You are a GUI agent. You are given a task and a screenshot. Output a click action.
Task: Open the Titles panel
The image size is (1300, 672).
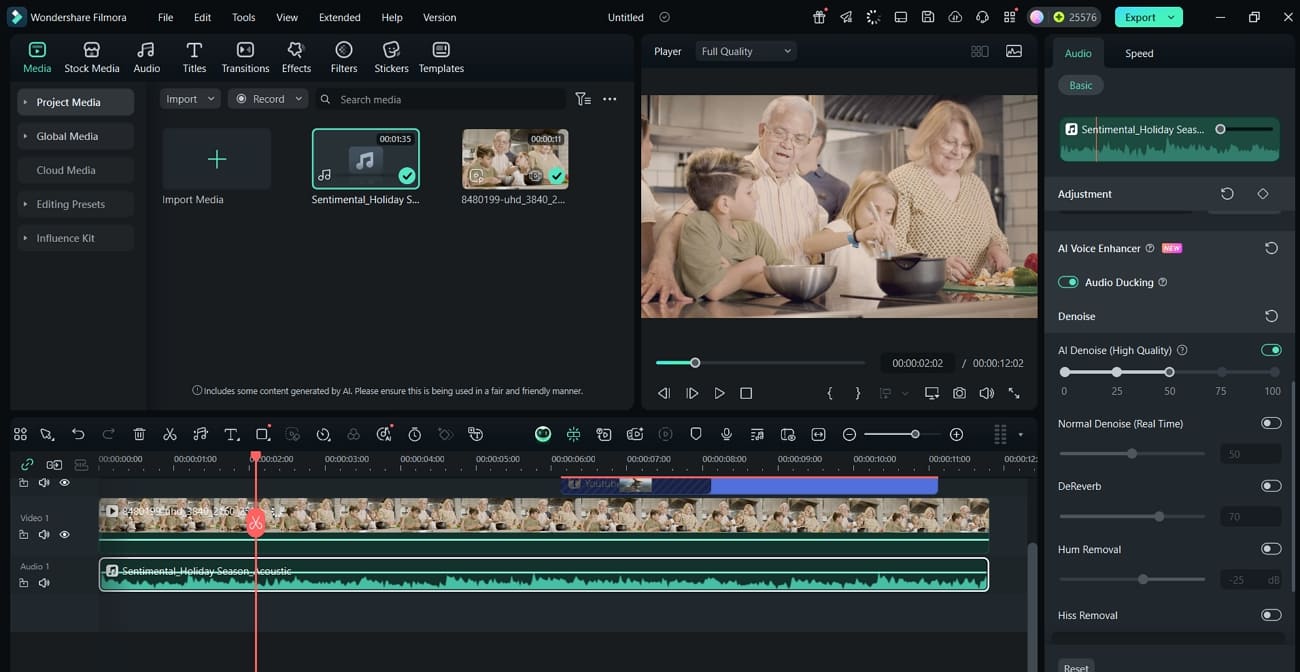tap(194, 58)
